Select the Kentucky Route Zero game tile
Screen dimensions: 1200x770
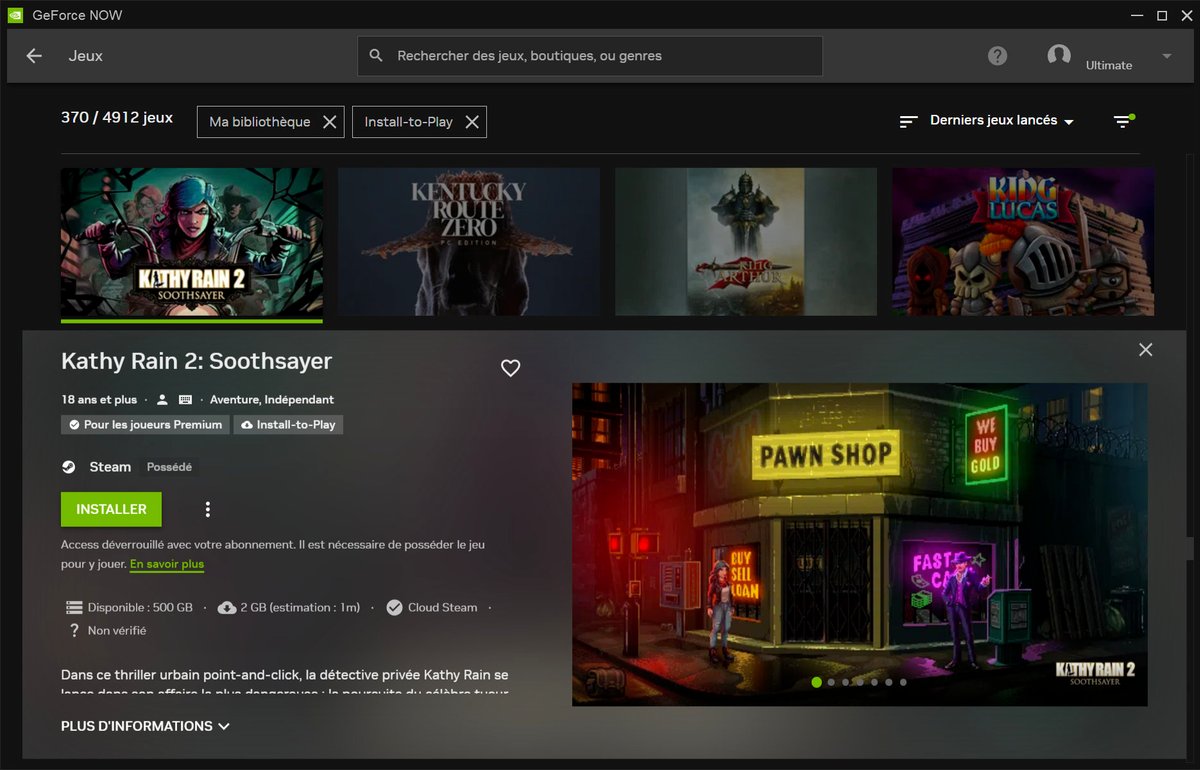click(468, 241)
